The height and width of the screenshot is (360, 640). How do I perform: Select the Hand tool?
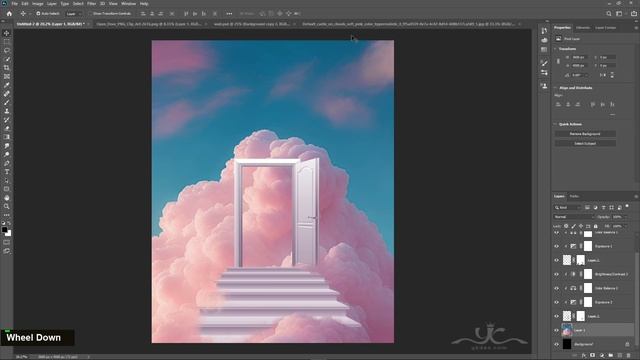click(x=7, y=198)
